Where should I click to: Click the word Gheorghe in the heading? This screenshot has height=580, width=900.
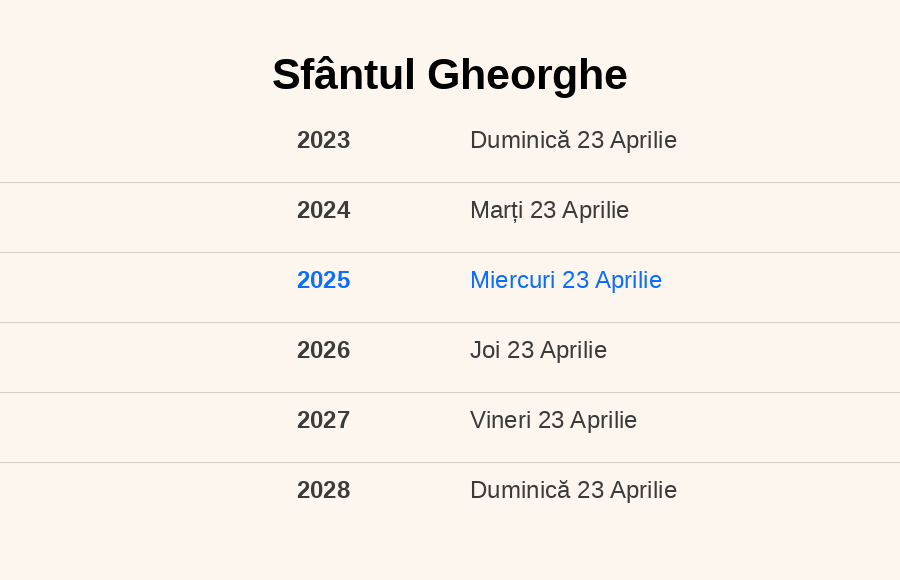[527, 75]
